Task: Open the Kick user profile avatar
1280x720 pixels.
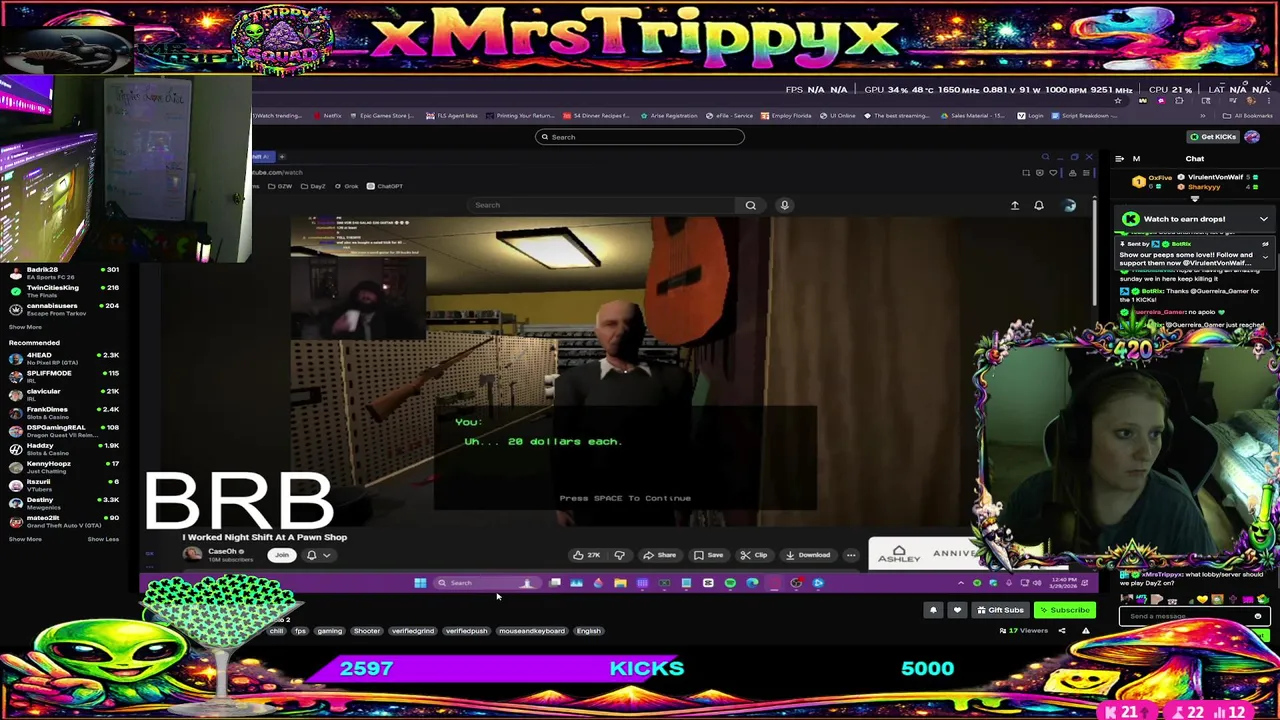Action: click(1252, 137)
